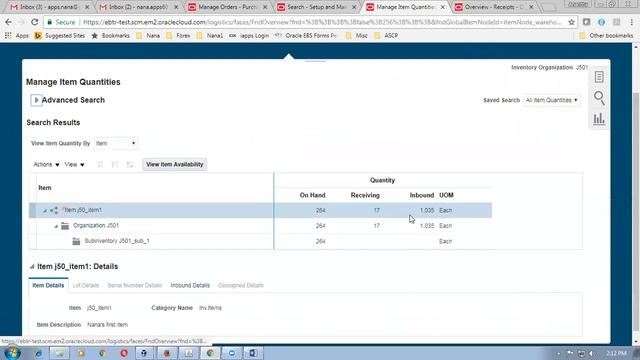
Task: Open the search magnifier icon on right sidebar
Action: (599, 98)
